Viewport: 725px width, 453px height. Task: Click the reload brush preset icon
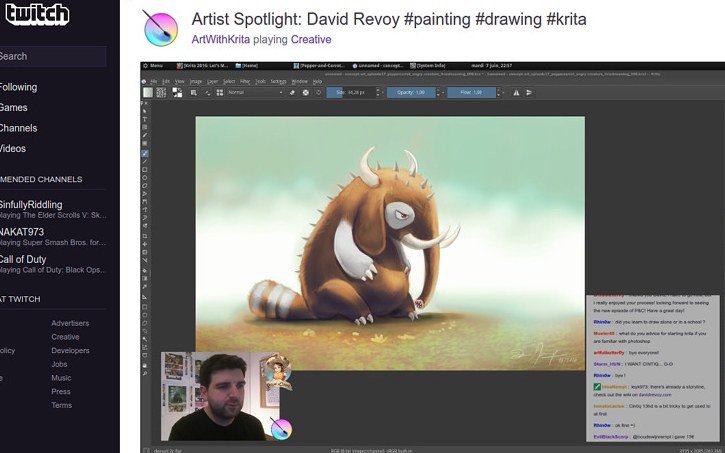pos(318,92)
